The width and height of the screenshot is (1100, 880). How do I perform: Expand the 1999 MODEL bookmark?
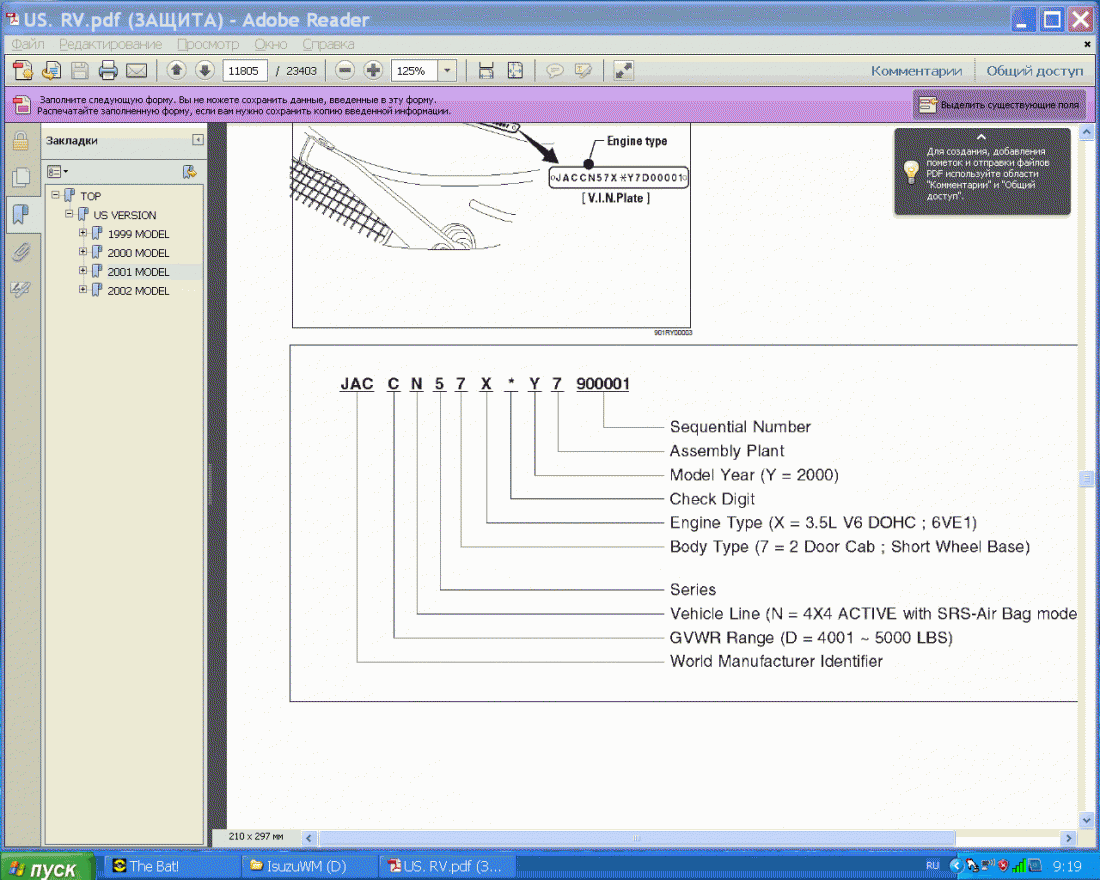pyautogui.click(x=83, y=233)
